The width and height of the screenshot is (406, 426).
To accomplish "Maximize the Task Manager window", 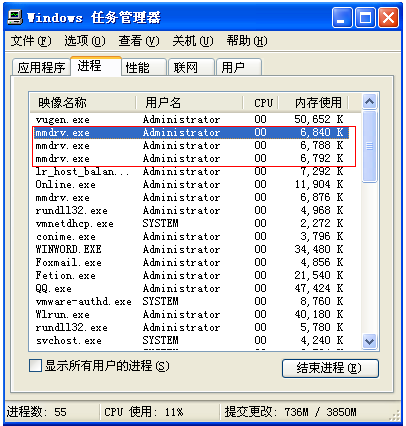I will (365, 17).
